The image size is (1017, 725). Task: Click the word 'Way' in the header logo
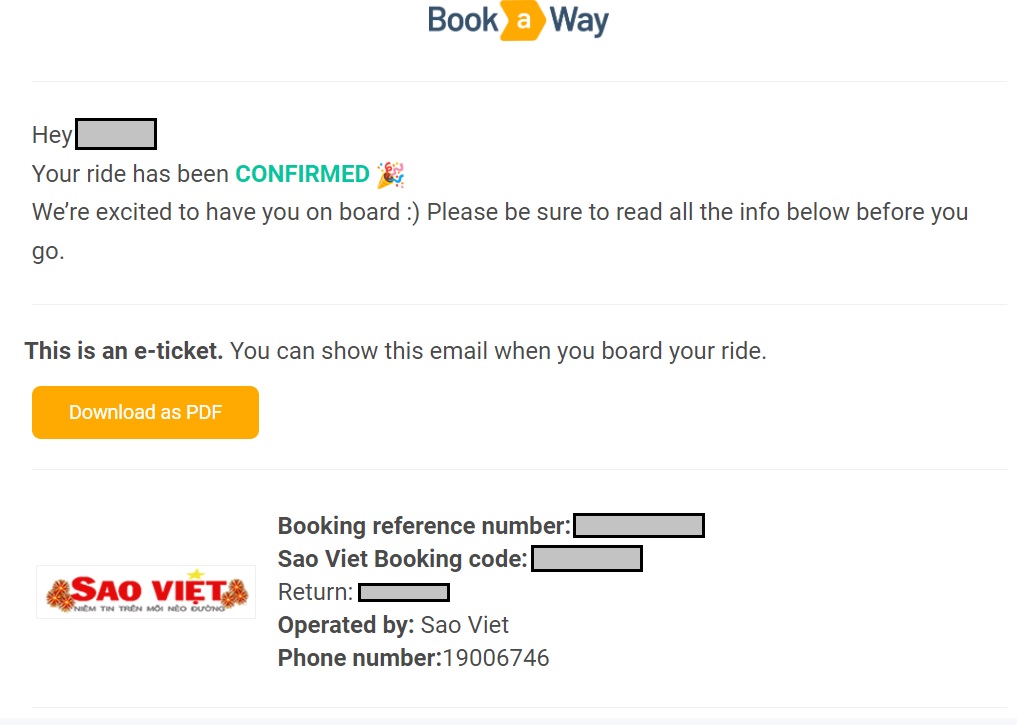(x=579, y=21)
